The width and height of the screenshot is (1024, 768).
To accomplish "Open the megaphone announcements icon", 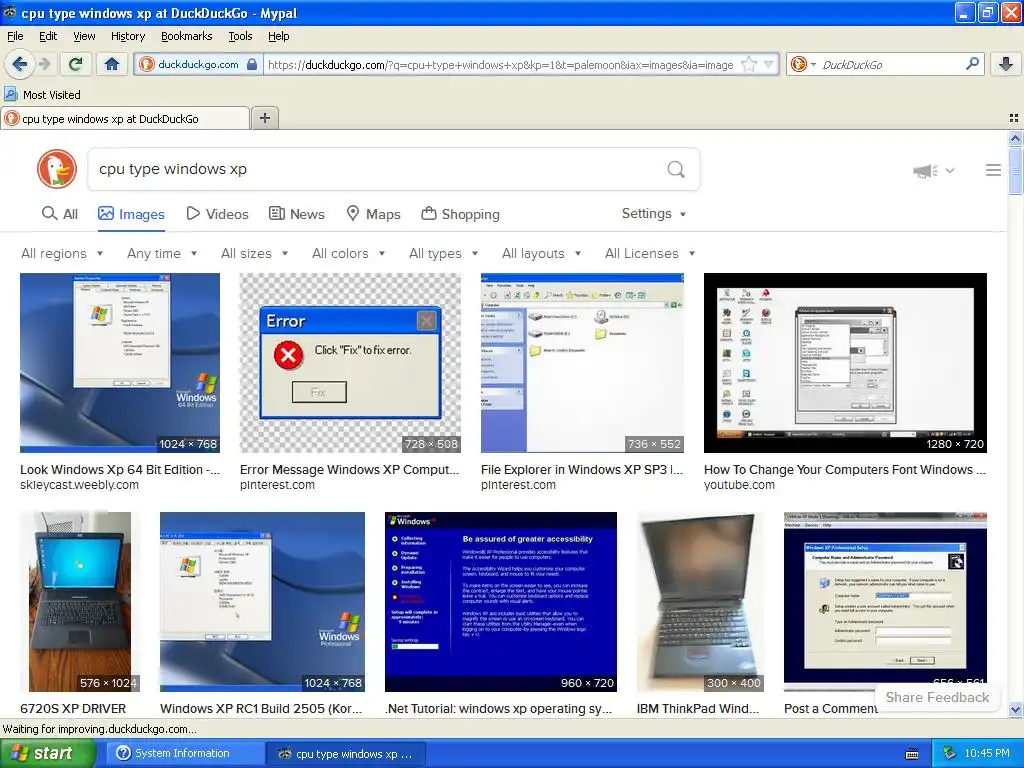I will click(925, 171).
